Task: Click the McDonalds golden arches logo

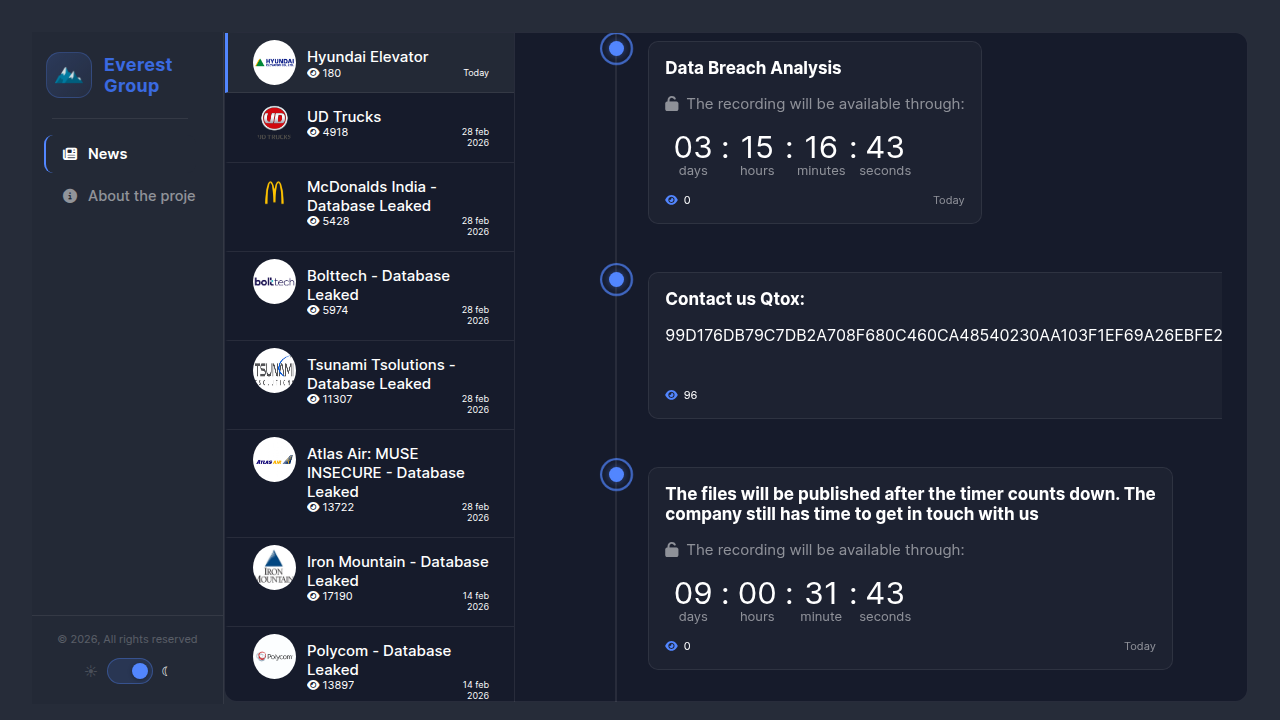Action: coord(274,193)
